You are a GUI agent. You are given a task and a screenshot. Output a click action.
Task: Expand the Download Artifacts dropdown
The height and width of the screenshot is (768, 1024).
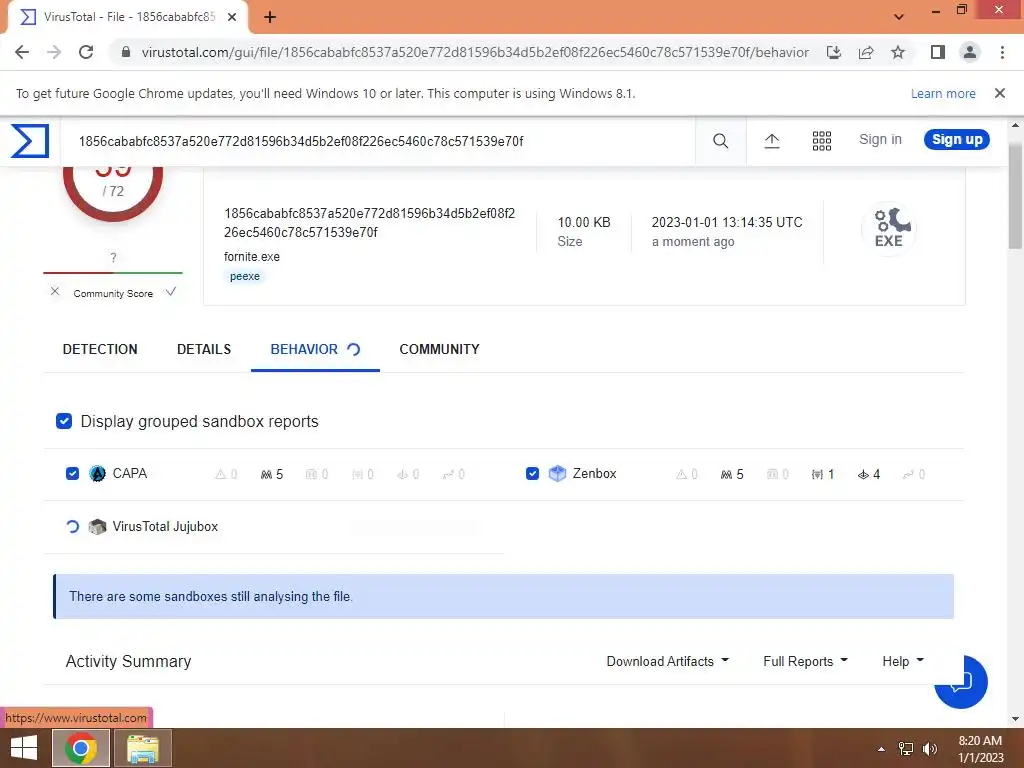667,662
